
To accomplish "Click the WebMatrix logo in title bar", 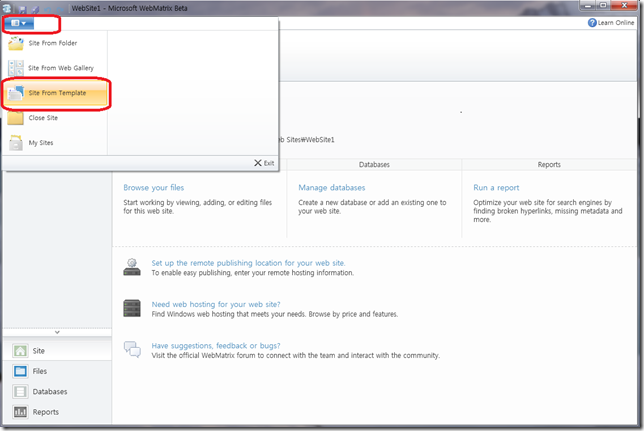I will (7, 8).
